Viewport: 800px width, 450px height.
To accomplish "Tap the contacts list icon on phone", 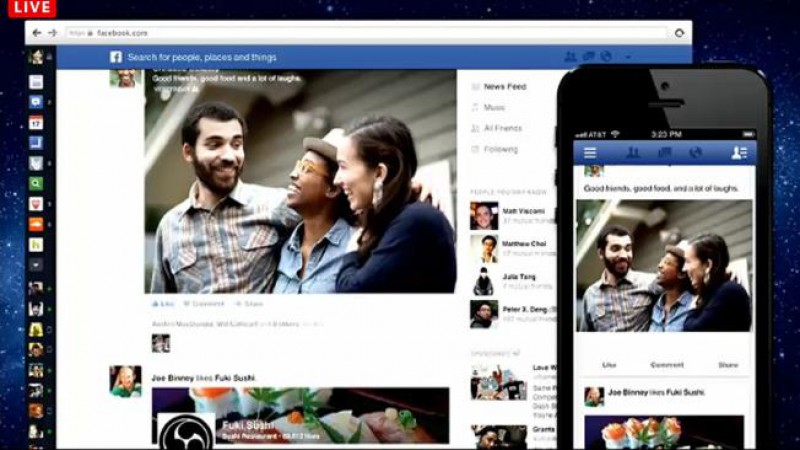I will click(x=739, y=153).
